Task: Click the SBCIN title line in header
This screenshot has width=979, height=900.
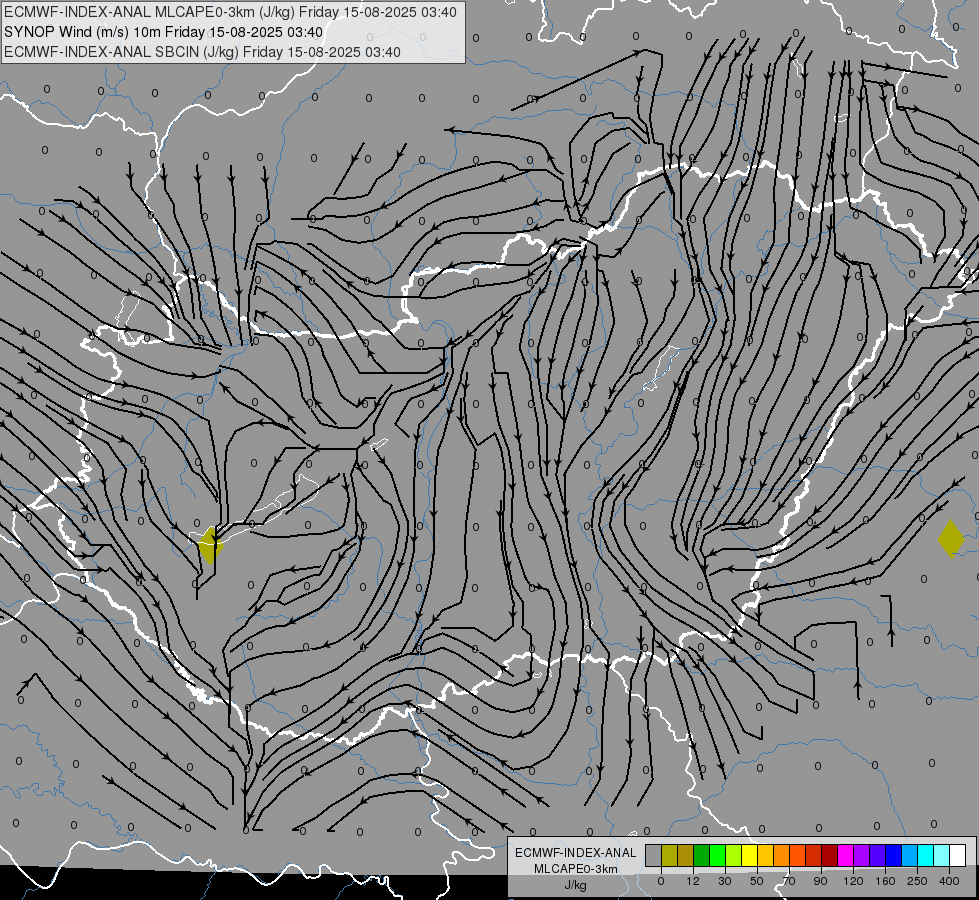Action: 202,52
